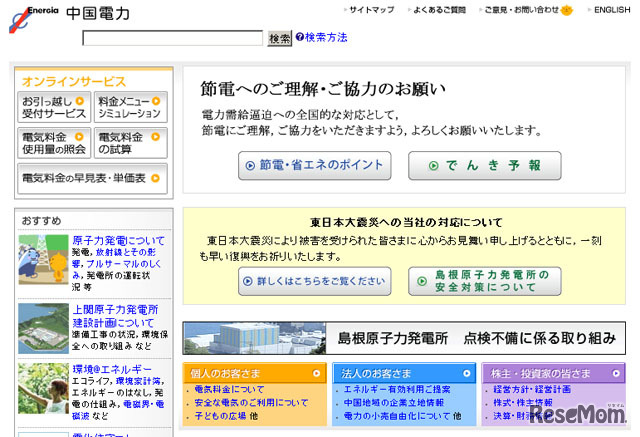Click the orange mascot icon beside お問い合わせ

pos(567,10)
